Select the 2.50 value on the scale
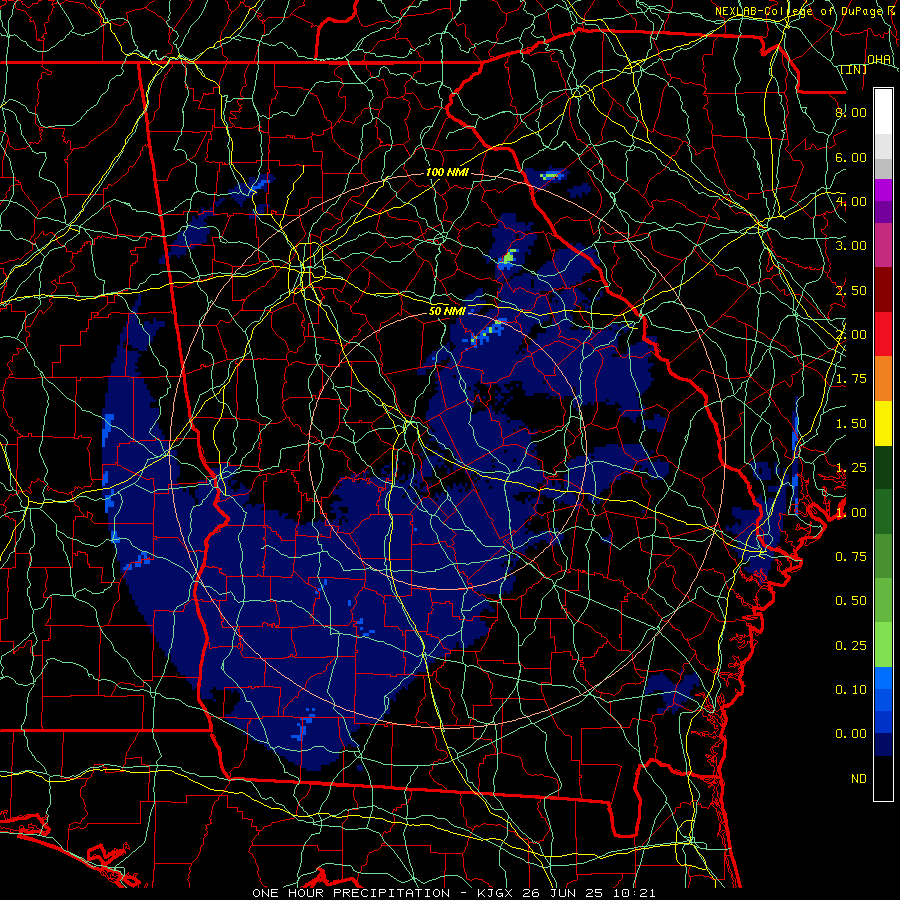Viewport: 900px width, 900px height. [x=851, y=290]
